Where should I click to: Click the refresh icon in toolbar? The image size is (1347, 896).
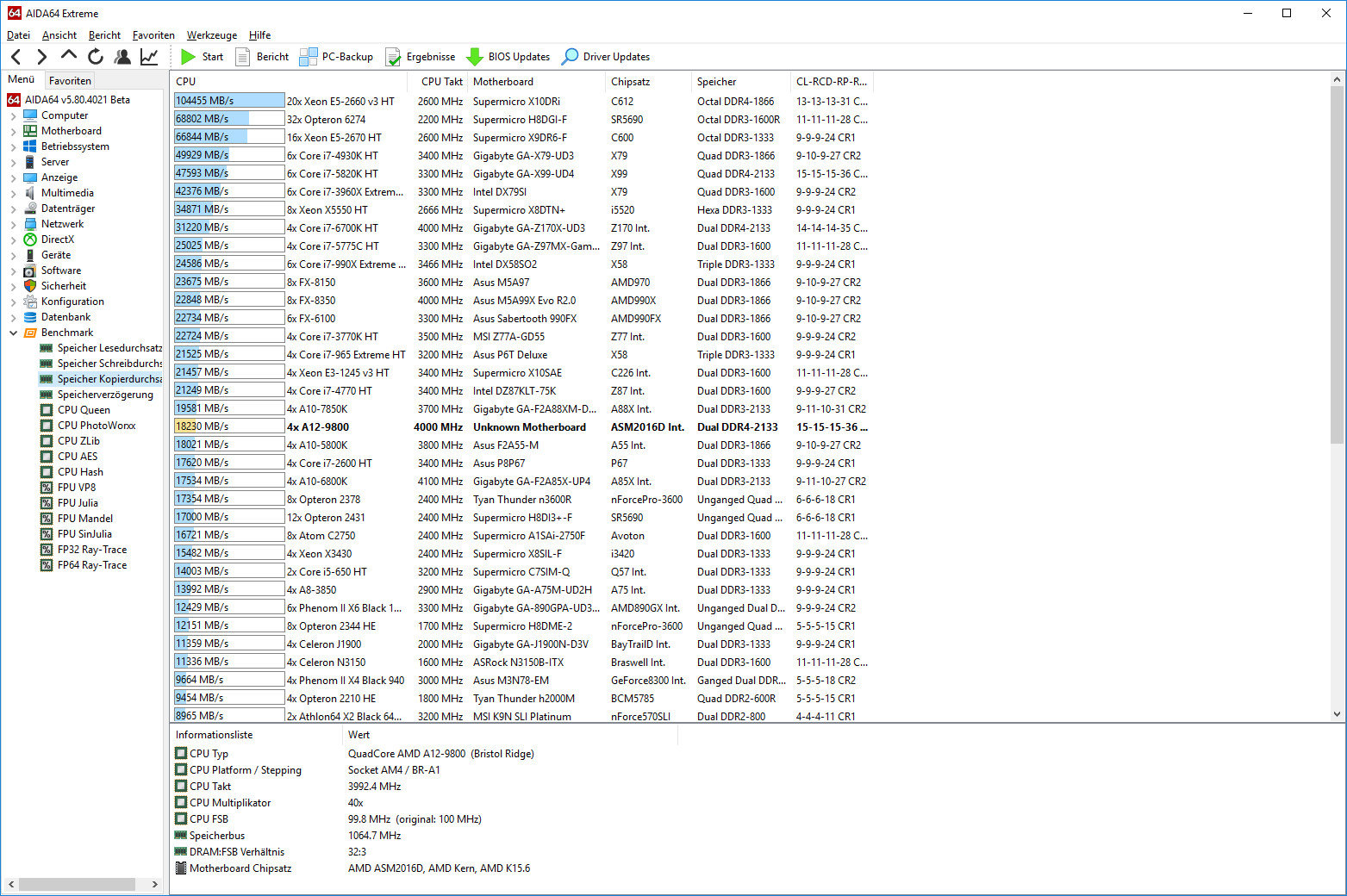[x=96, y=57]
